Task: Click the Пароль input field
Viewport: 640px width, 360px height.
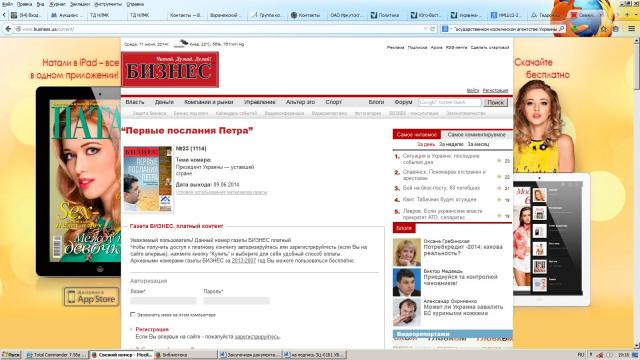Action: tap(237, 300)
